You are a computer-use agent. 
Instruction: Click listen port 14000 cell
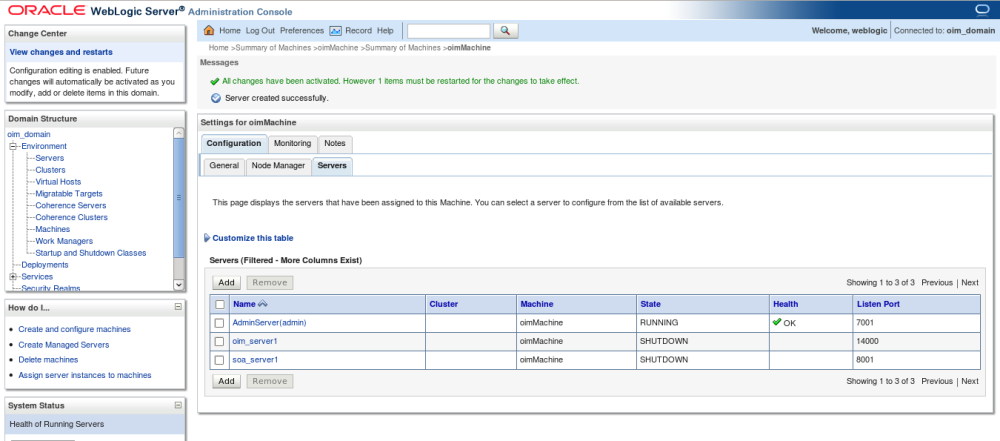[x=916, y=341]
